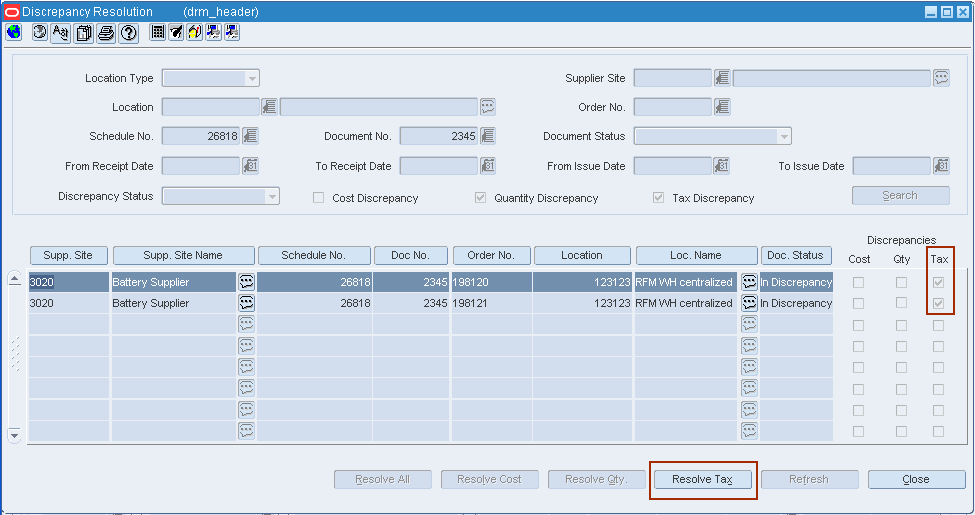The height and width of the screenshot is (515, 975).
Task: Open supplier name comment icon for order 198120
Action: (x=246, y=282)
